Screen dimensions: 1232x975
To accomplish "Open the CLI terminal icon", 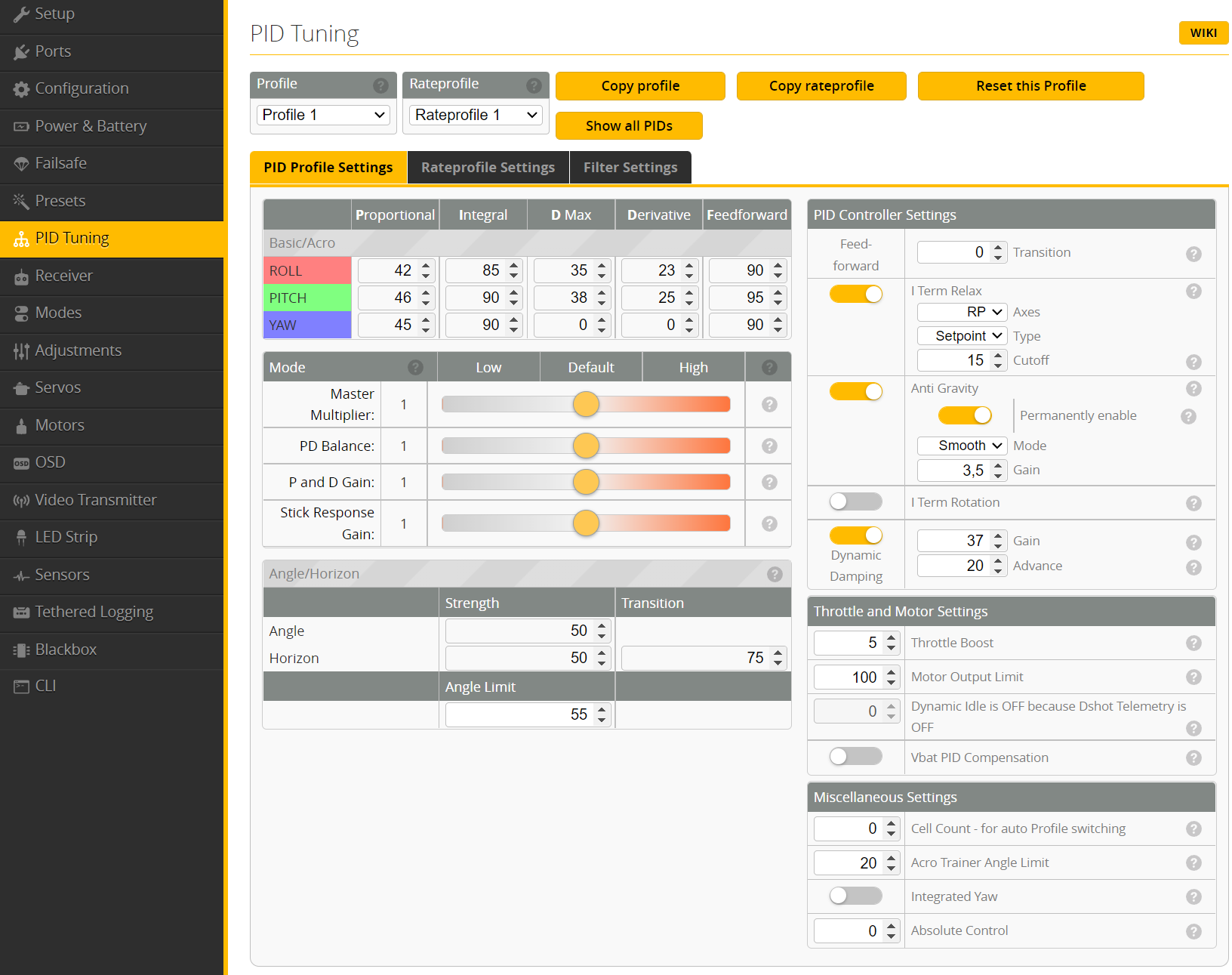I will coord(21,687).
